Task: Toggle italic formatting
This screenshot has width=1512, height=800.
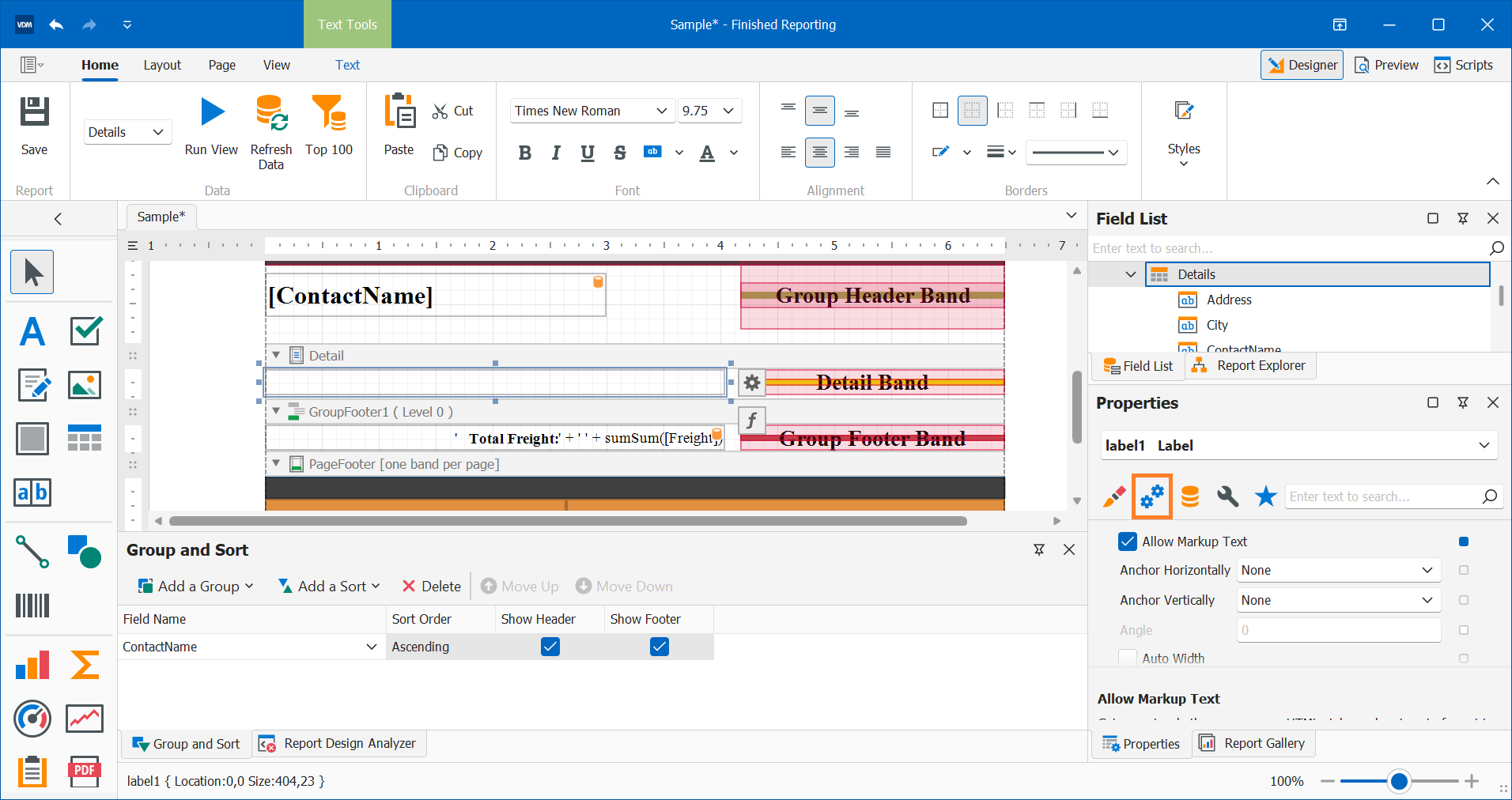Action: [x=556, y=153]
